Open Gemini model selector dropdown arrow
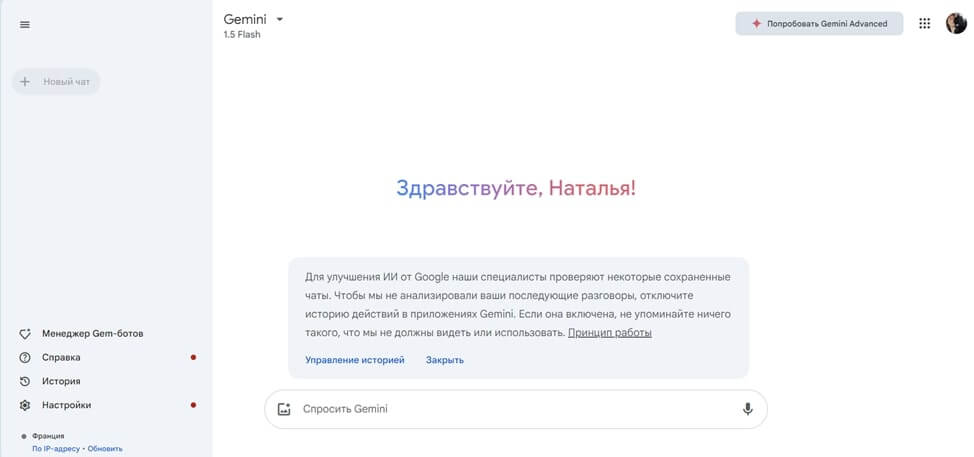The width and height of the screenshot is (974, 457). click(x=280, y=19)
